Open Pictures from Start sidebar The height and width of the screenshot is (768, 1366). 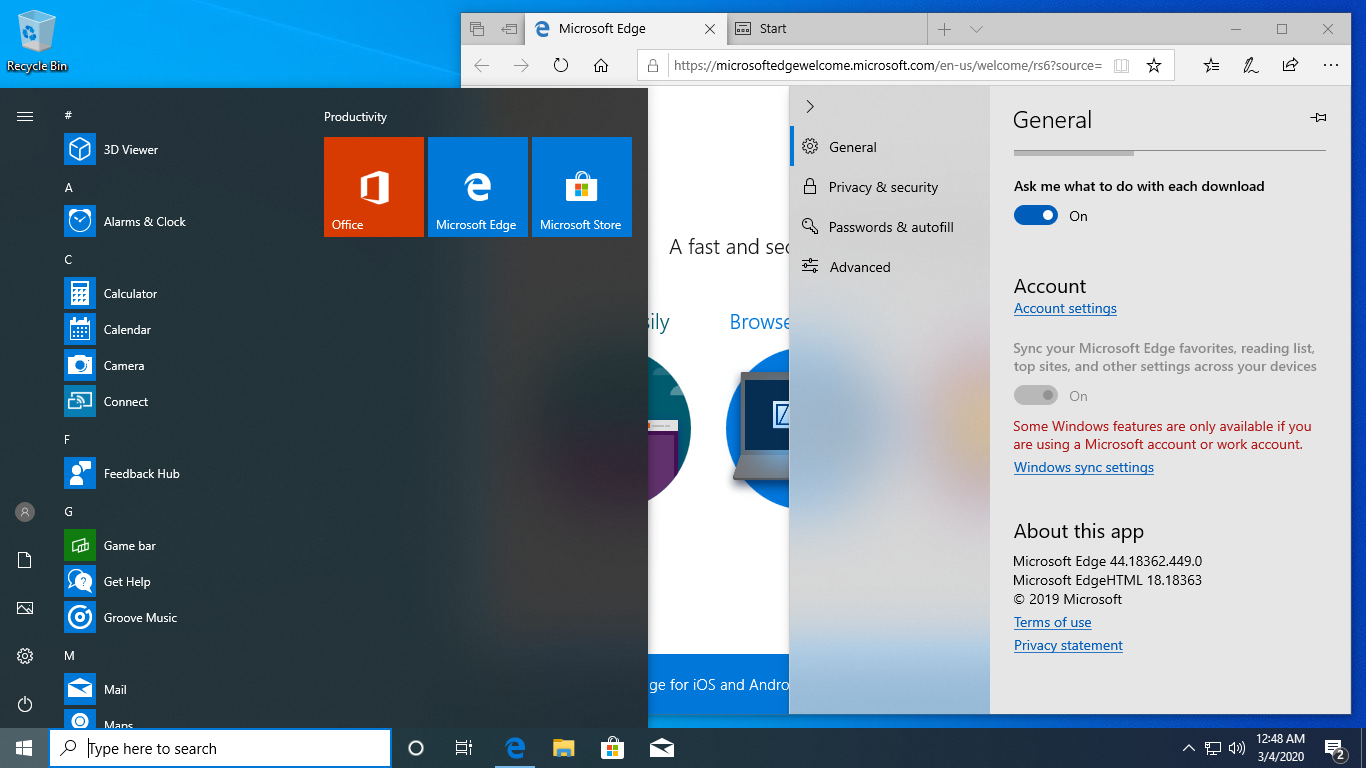click(x=25, y=608)
